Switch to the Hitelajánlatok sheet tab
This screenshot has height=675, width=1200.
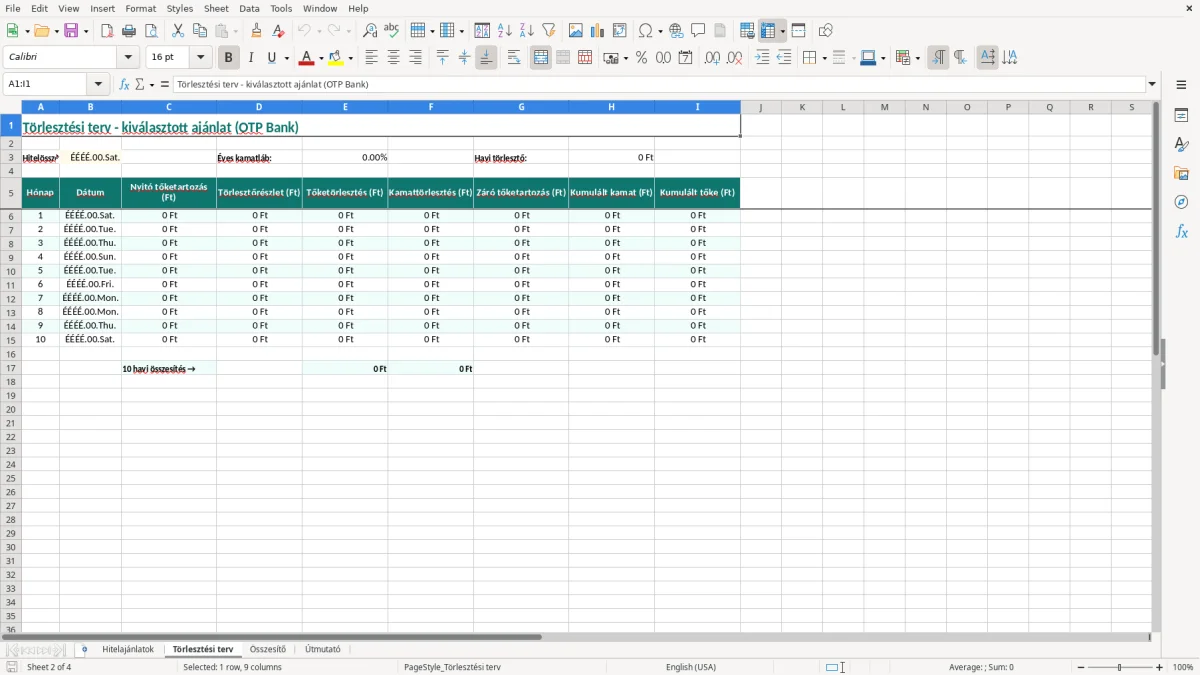pos(128,650)
